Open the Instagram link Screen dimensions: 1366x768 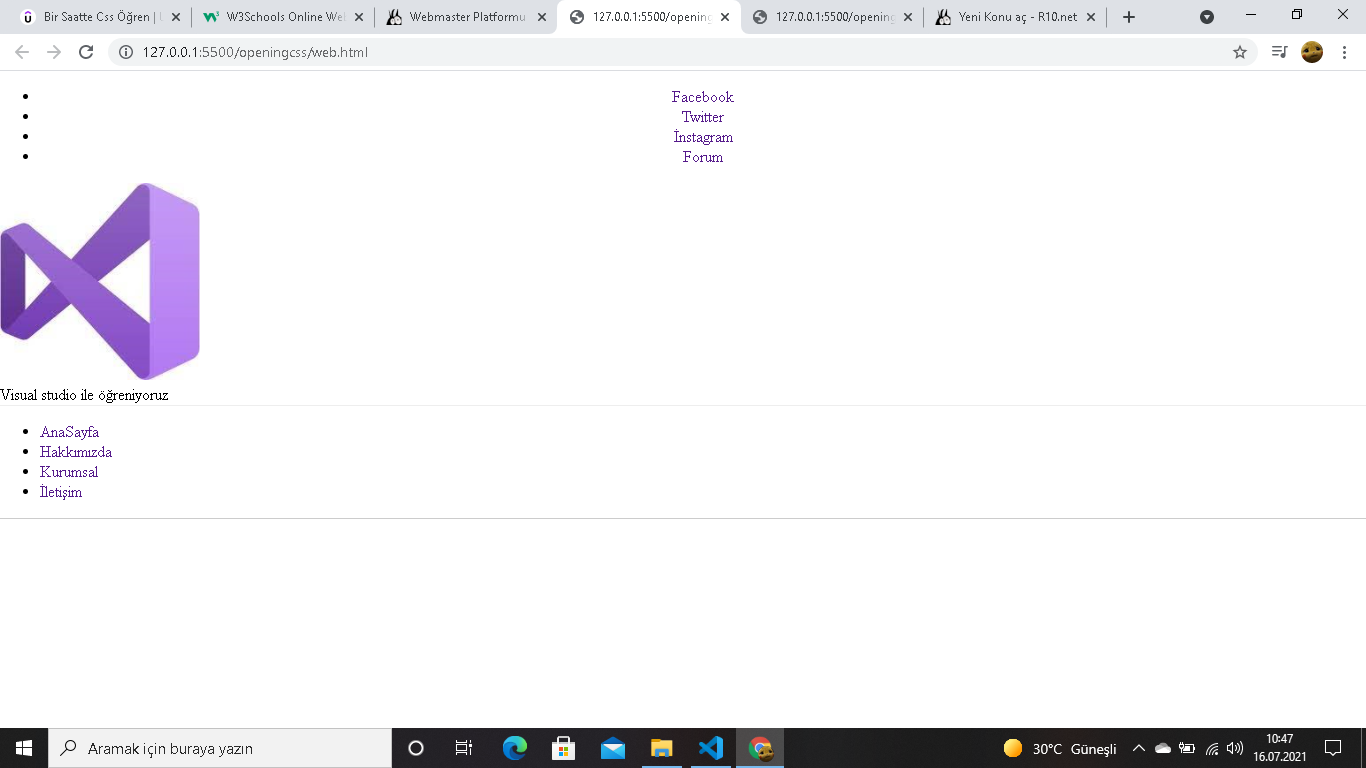pyautogui.click(x=702, y=137)
